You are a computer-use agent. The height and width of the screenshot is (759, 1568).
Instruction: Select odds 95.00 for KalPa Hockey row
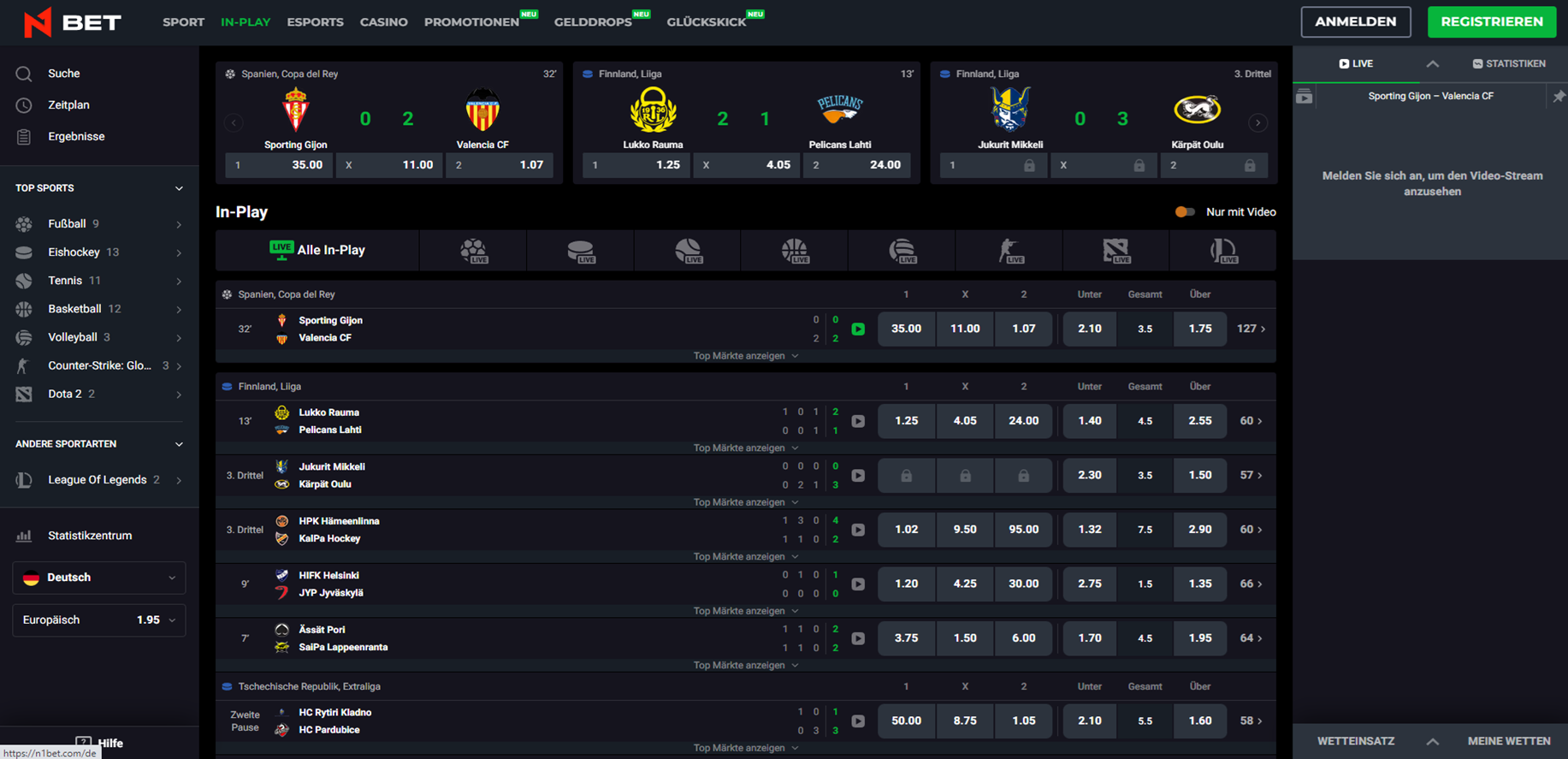point(1023,530)
